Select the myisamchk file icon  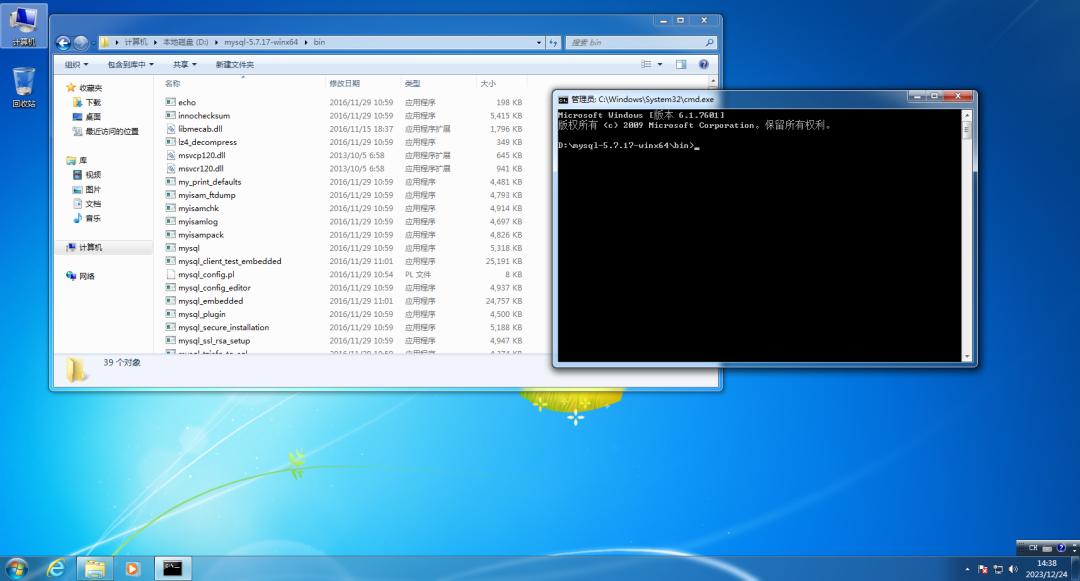(170, 208)
